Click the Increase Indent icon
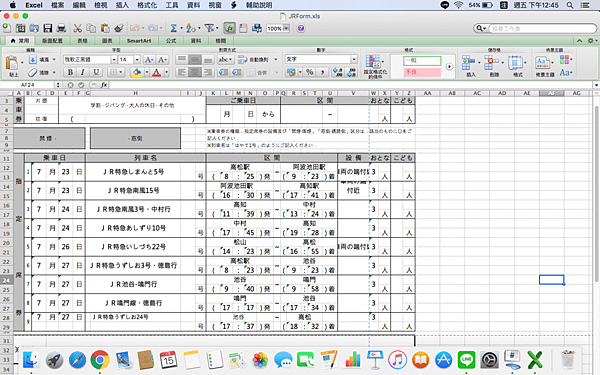This screenshot has height=375, width=600. (x=237, y=72)
